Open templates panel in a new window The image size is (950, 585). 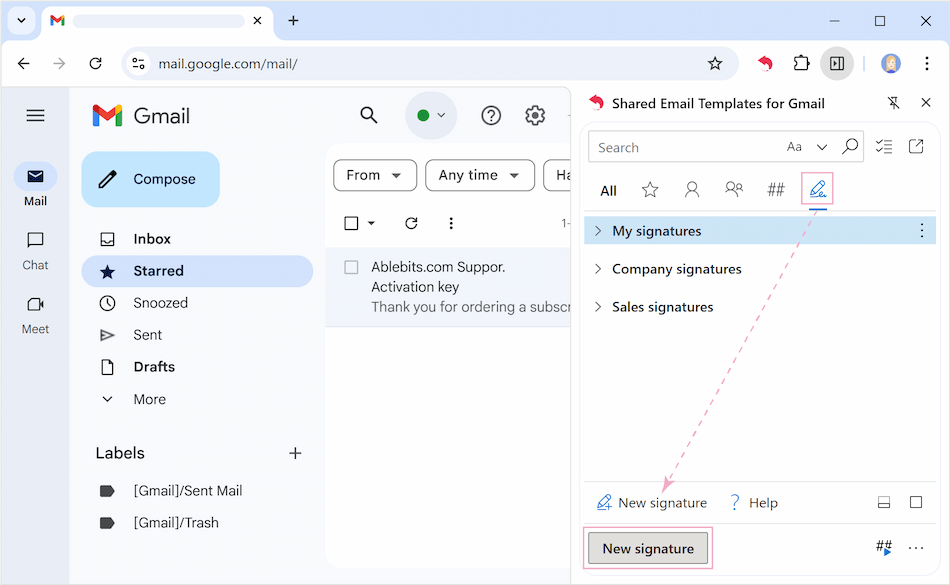click(x=916, y=146)
